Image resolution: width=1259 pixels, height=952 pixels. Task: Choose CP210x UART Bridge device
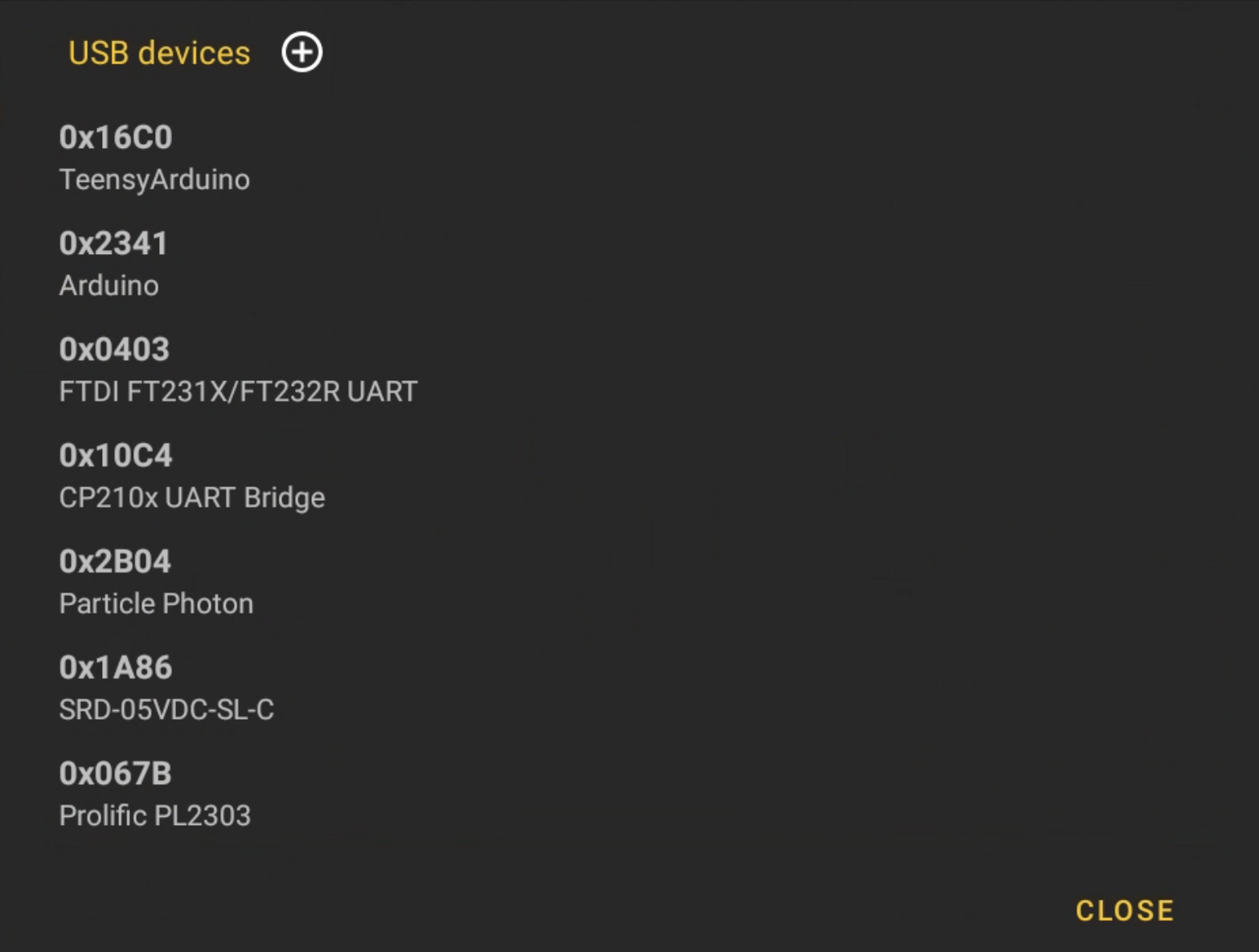tap(192, 498)
